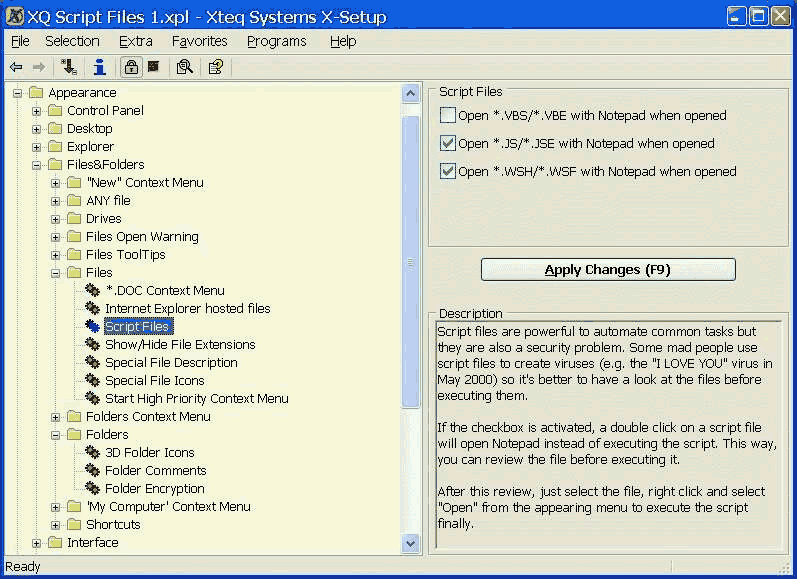797x579 pixels.
Task: Click the gear icon beside Folder Encryption
Action: pyautogui.click(x=93, y=489)
